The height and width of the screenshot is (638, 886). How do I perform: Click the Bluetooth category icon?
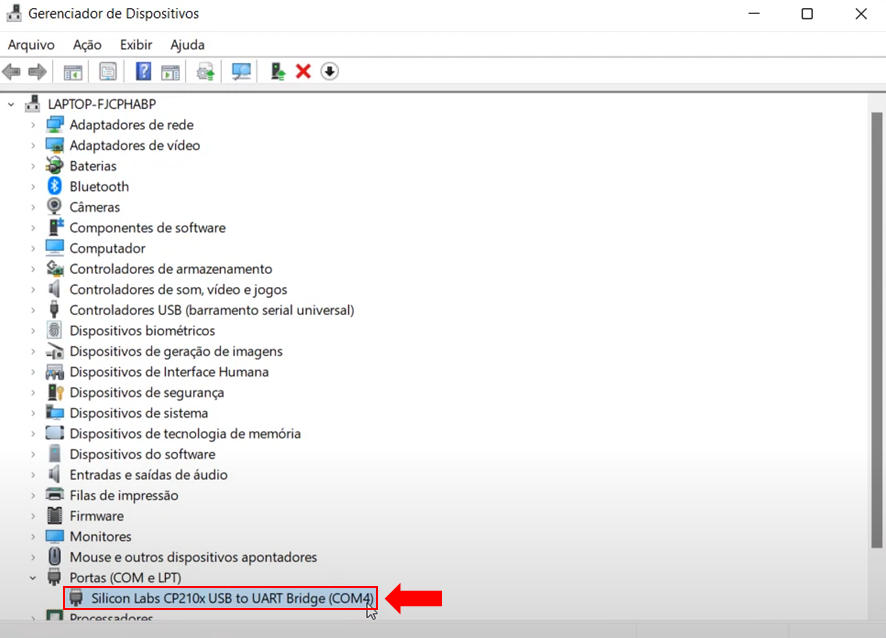(x=54, y=186)
